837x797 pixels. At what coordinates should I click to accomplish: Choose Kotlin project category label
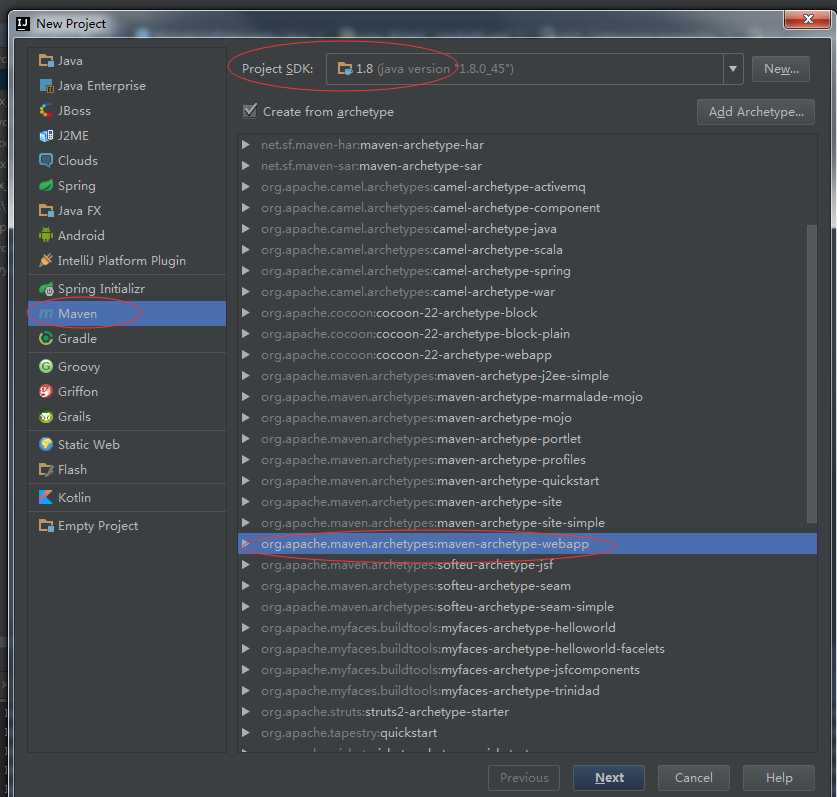(x=74, y=498)
